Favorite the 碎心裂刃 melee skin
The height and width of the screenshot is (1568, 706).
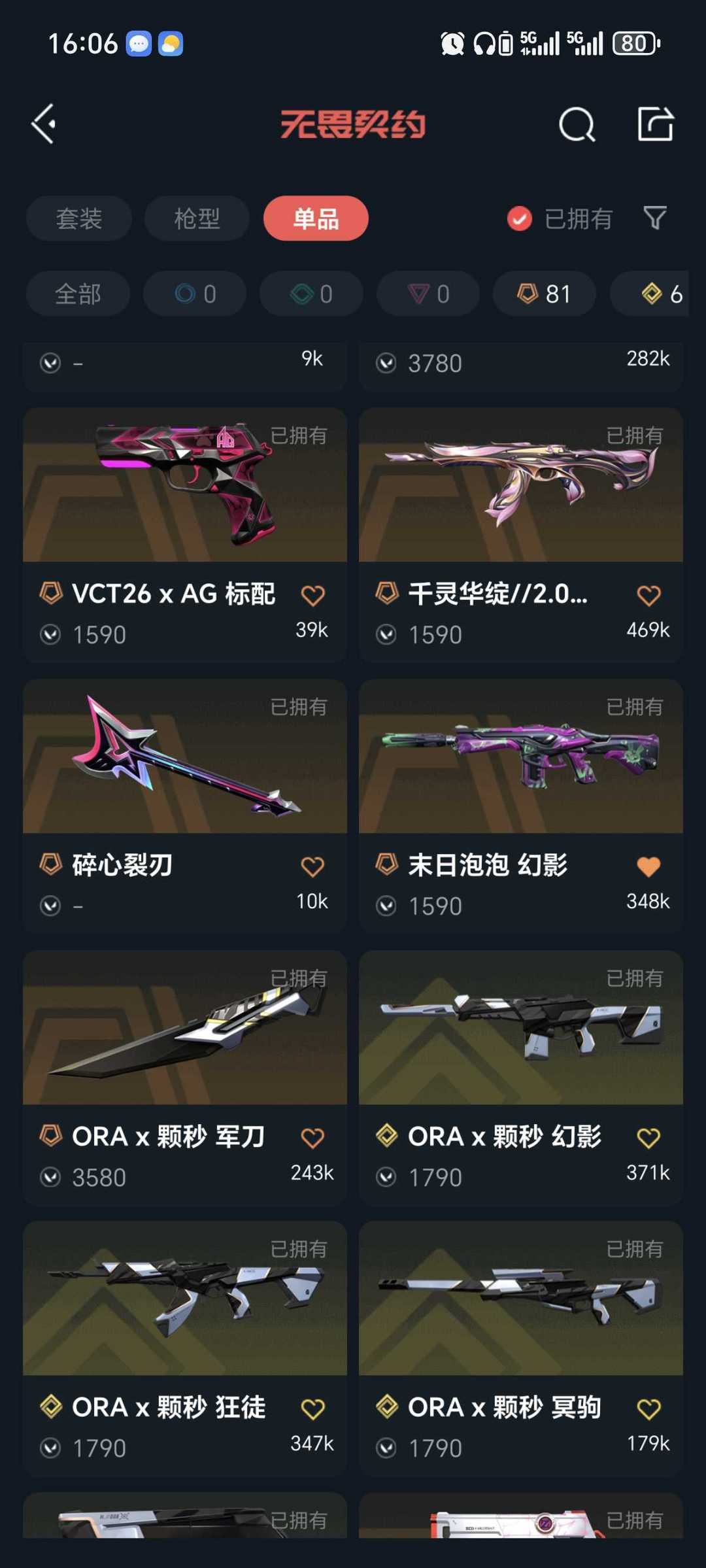coord(312,866)
